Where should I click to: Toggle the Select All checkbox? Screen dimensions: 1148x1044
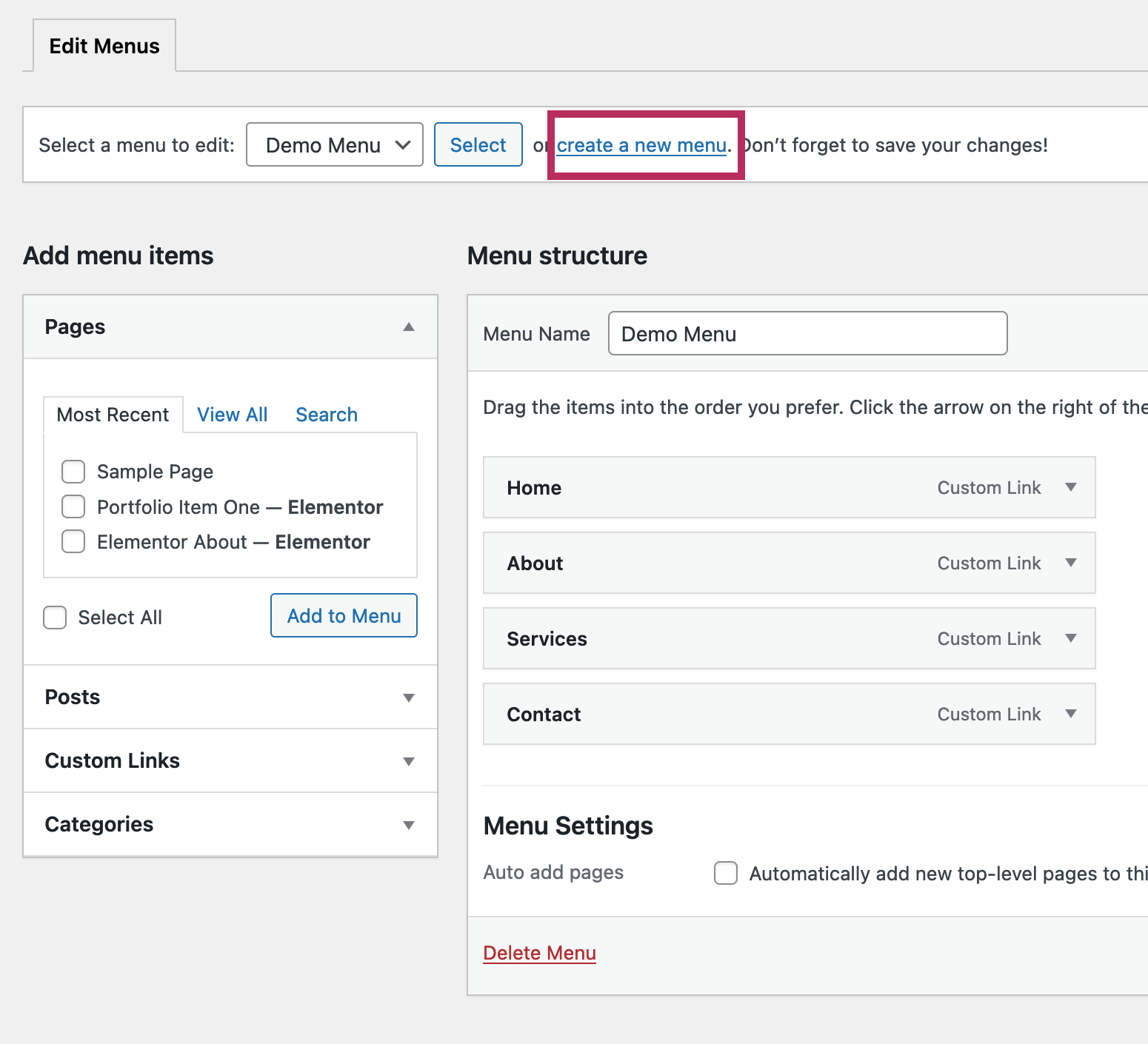tap(55, 618)
